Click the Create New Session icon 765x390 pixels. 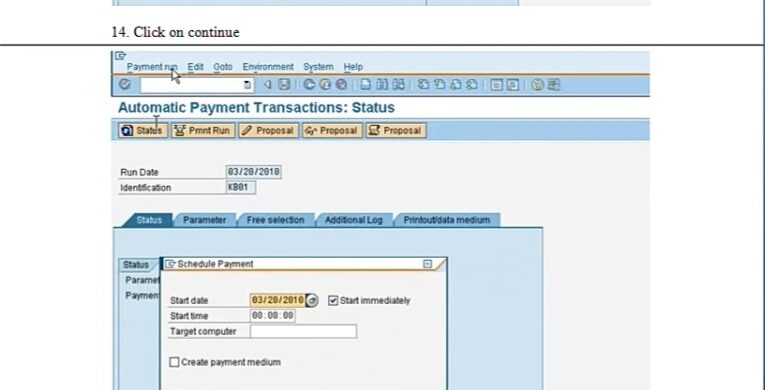(496, 84)
